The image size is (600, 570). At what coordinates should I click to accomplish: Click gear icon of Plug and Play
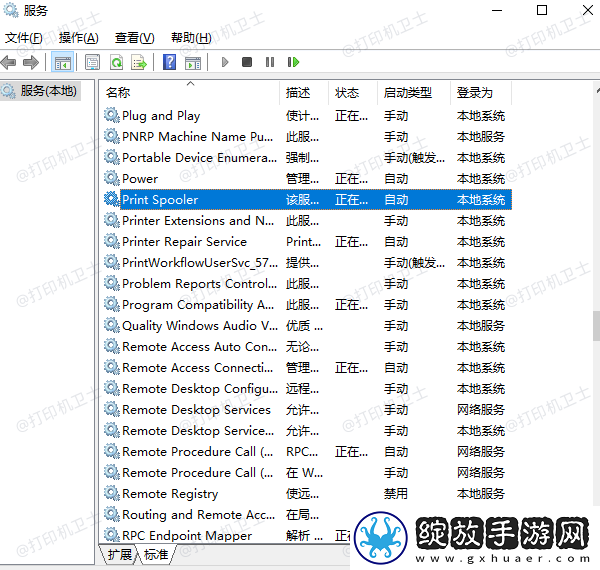point(112,115)
